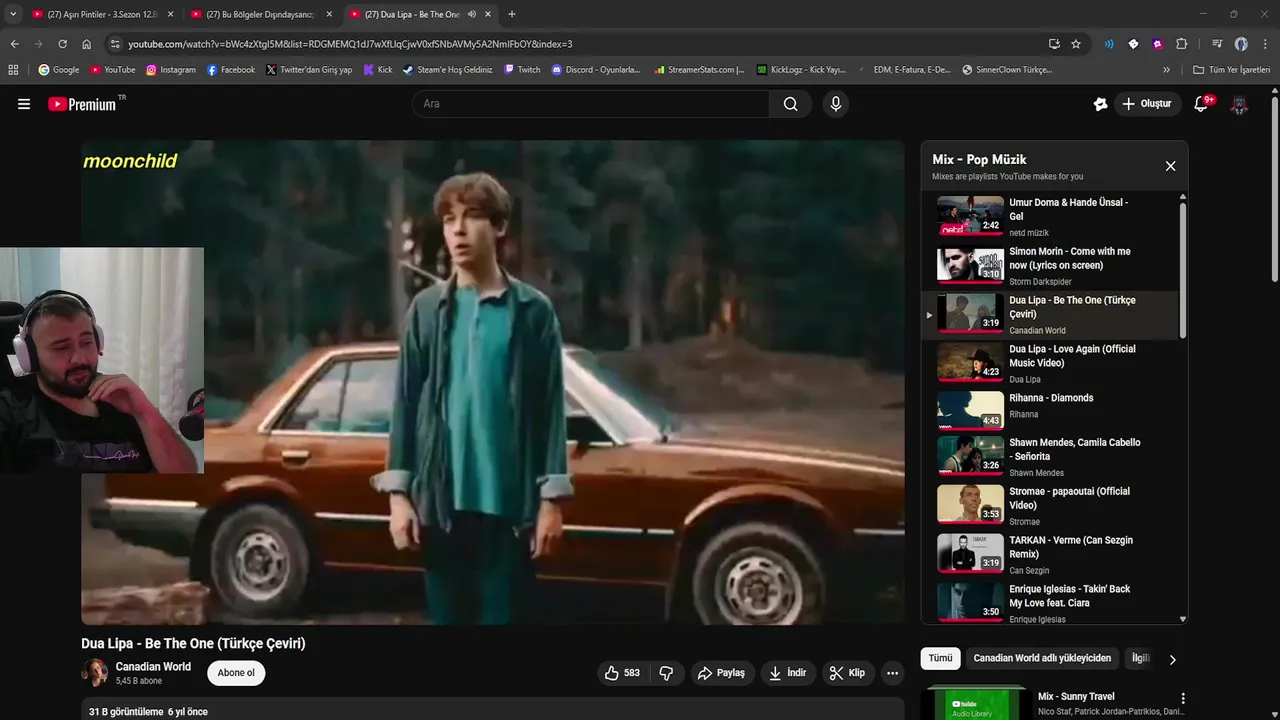Click the main video player area
This screenshot has width=1280, height=720.
click(x=493, y=382)
